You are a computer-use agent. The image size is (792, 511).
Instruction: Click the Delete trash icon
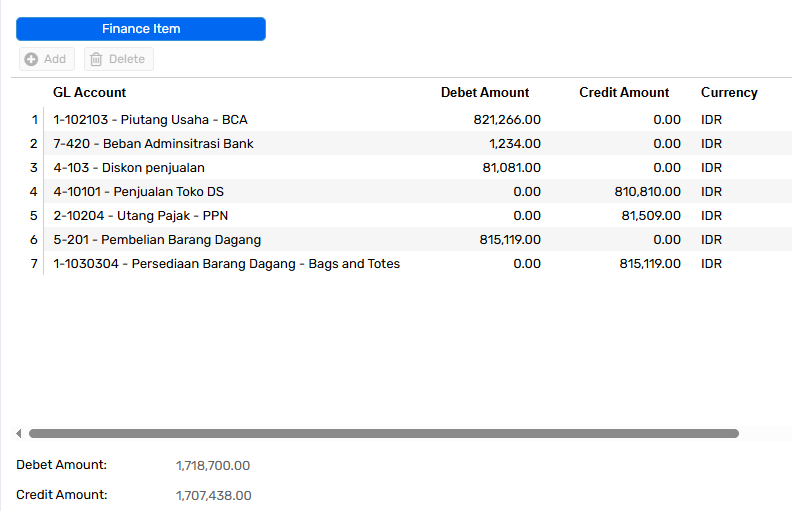(96, 59)
